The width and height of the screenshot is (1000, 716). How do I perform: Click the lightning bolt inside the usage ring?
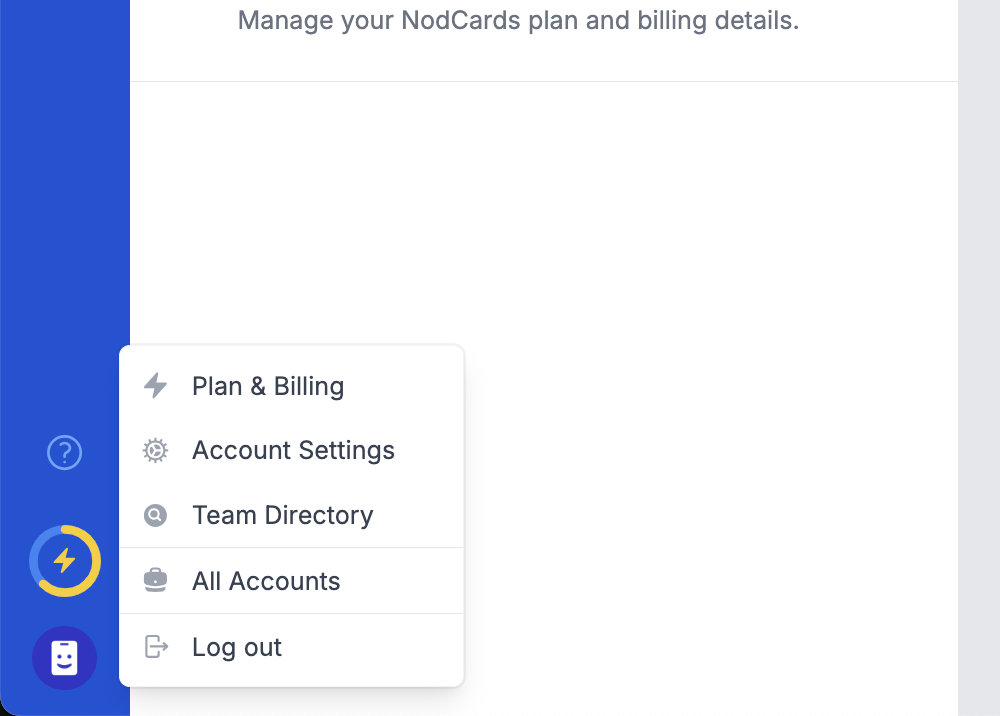64,561
